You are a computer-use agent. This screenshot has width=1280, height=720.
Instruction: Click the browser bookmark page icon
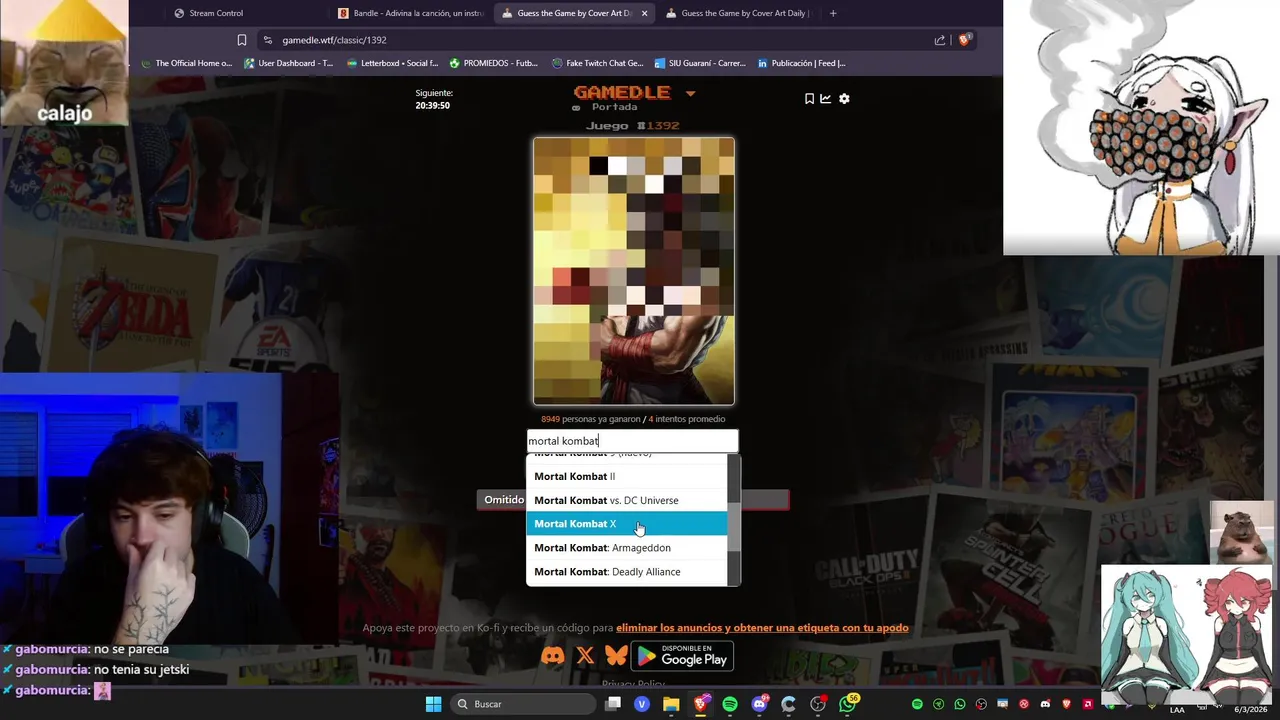(x=242, y=40)
